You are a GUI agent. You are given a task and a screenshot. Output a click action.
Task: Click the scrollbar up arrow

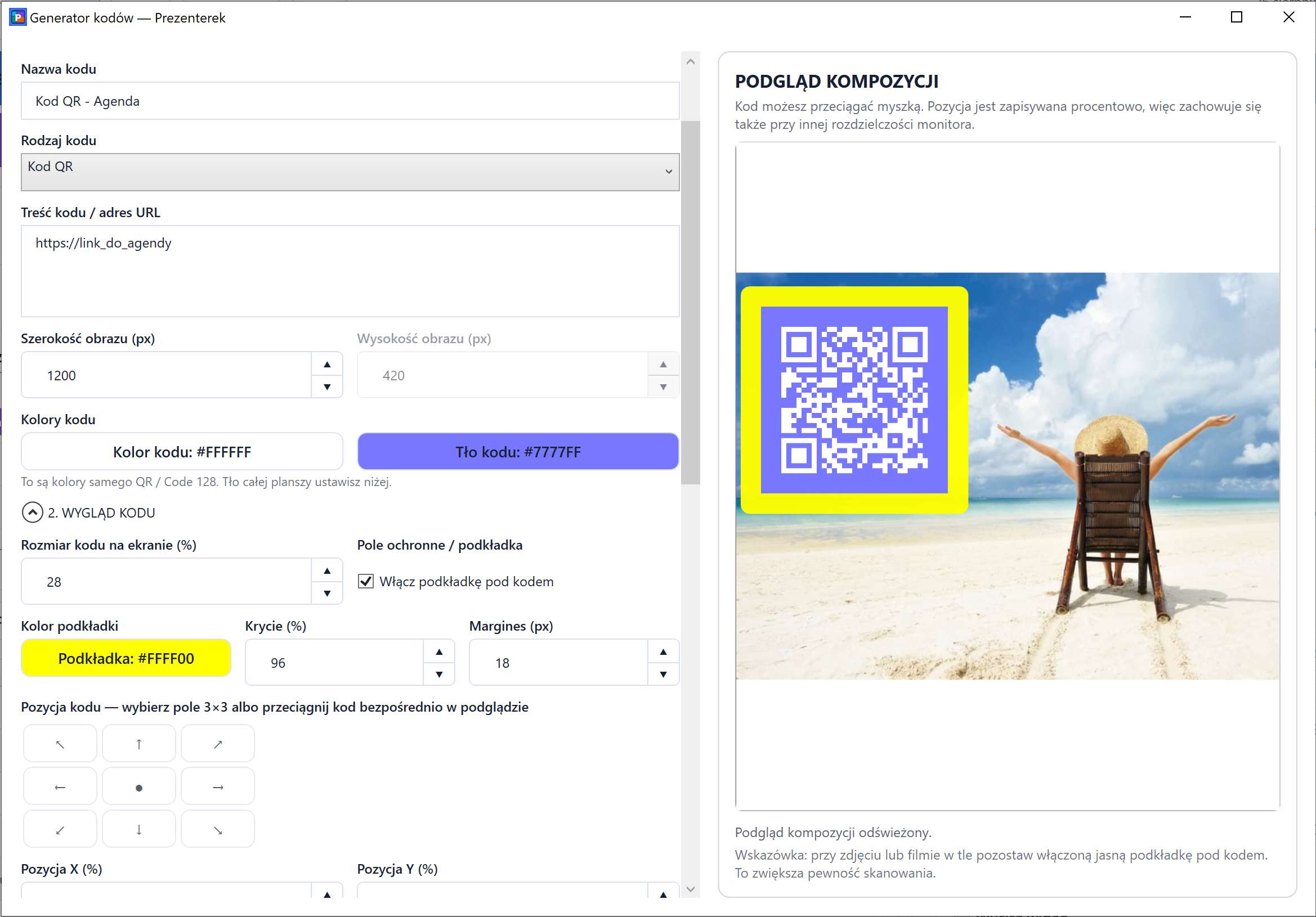pos(691,61)
